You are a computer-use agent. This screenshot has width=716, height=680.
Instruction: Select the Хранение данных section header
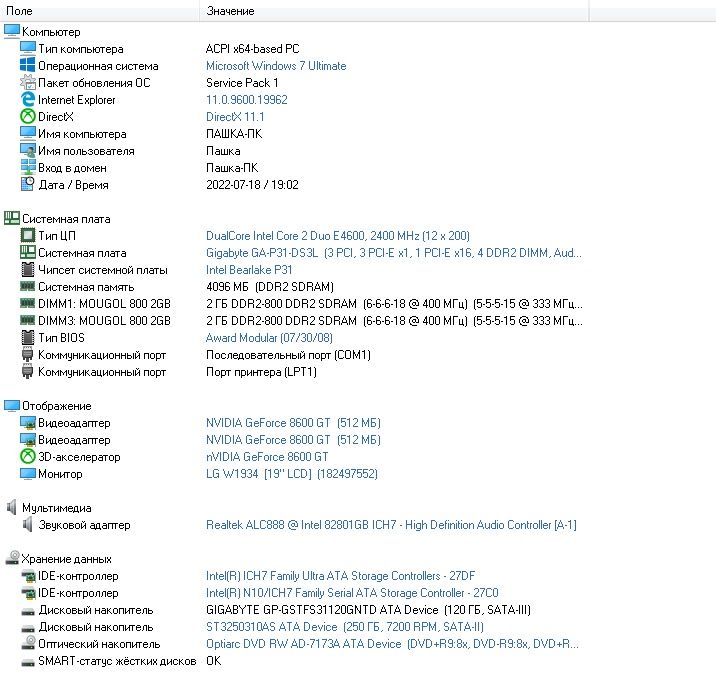click(67, 559)
